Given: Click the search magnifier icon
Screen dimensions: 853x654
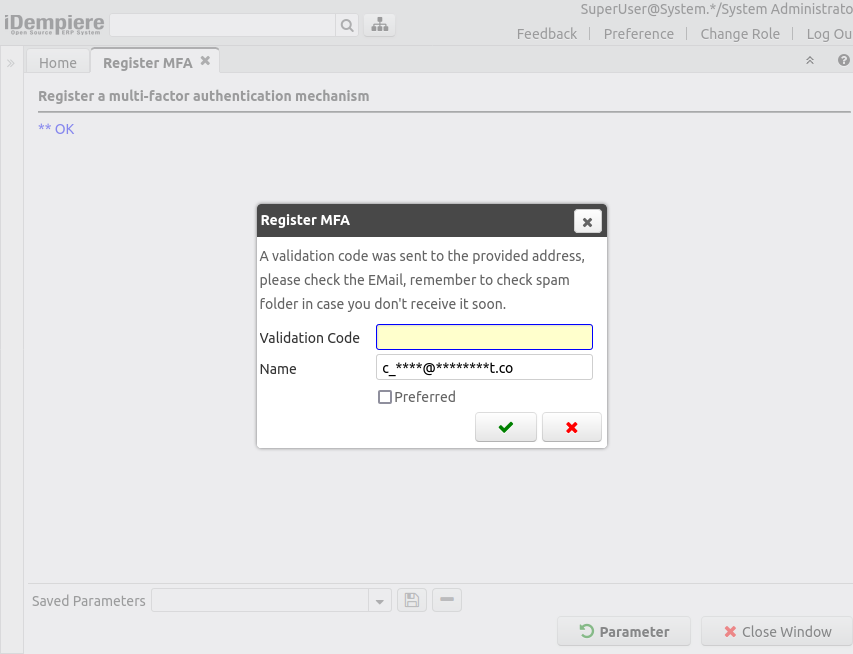Looking at the screenshot, I should (347, 25).
